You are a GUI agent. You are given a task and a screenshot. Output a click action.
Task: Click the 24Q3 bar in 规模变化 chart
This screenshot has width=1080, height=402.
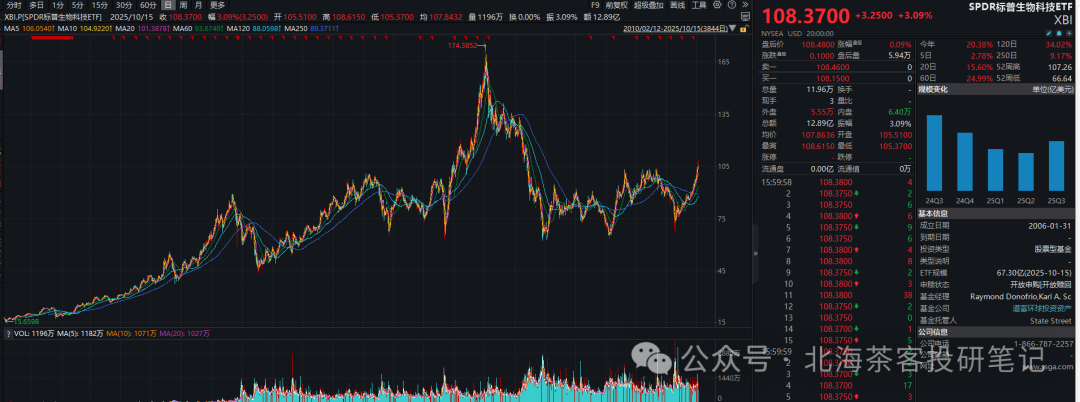(934, 153)
